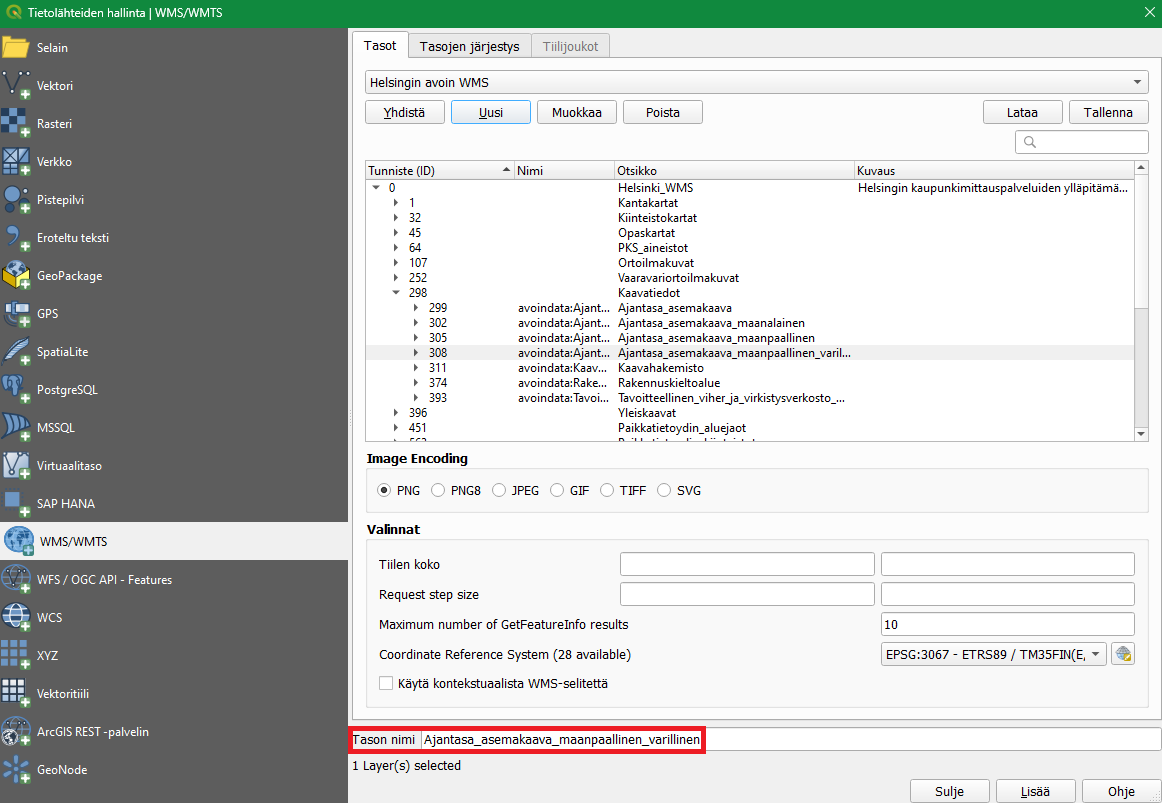Image resolution: width=1162 pixels, height=803 pixels.
Task: Click the SpatiaLite feather icon
Action: pos(17,352)
